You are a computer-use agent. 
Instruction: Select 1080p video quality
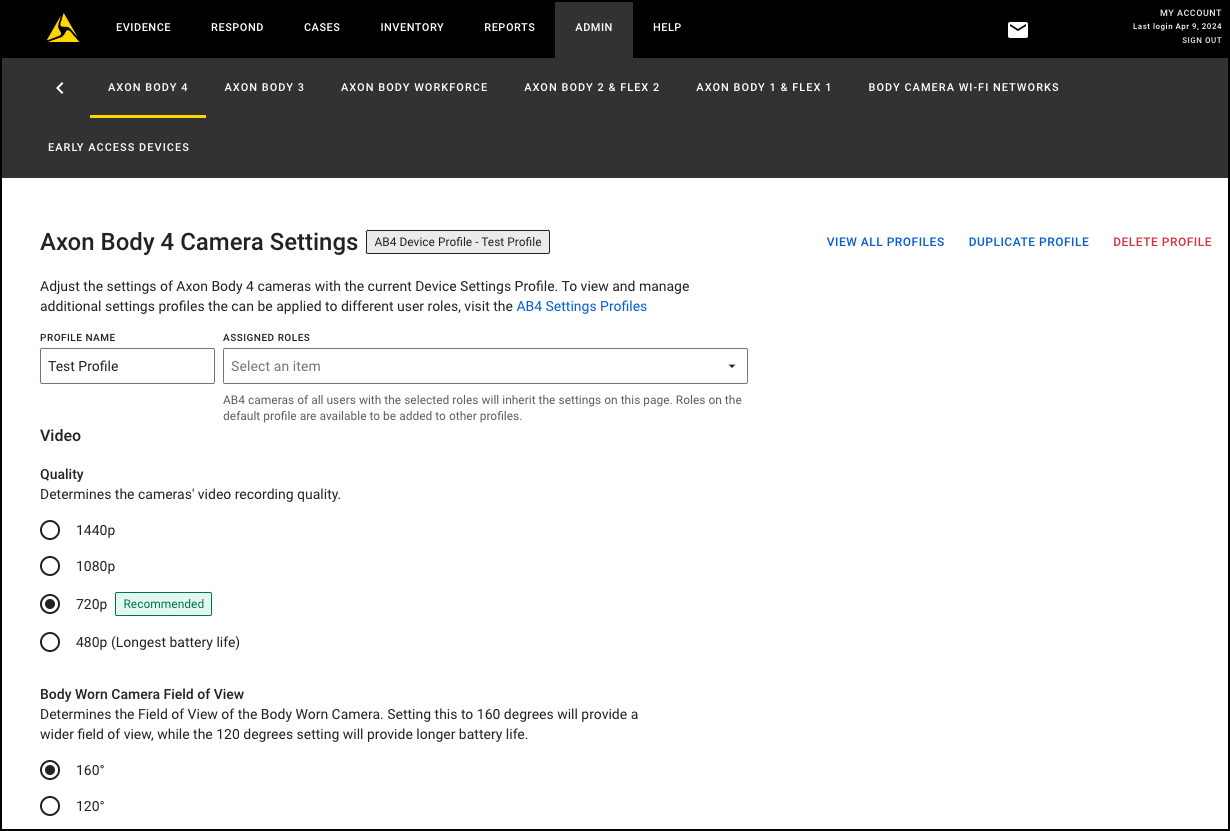click(x=50, y=566)
